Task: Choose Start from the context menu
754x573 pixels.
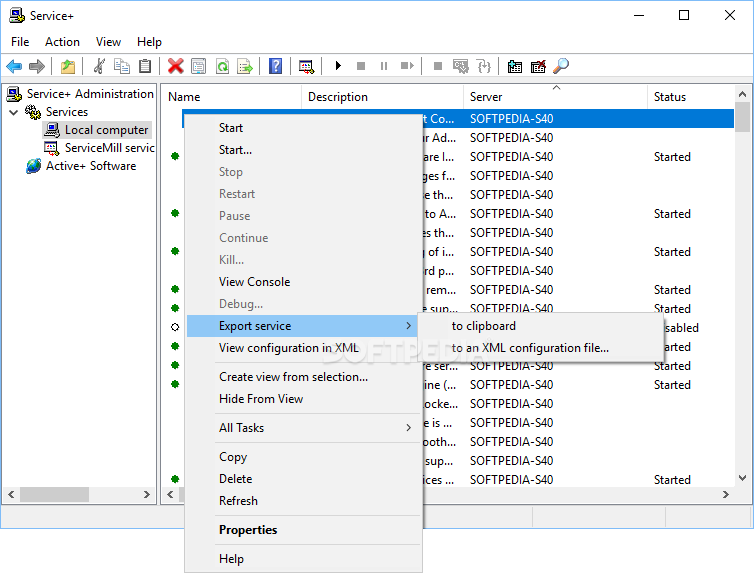Action: 303,128
